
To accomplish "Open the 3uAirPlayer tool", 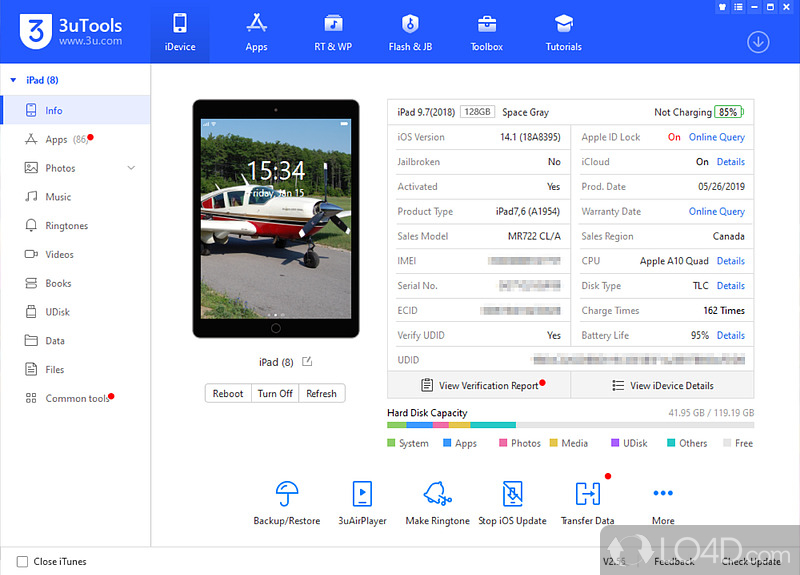I will point(362,494).
